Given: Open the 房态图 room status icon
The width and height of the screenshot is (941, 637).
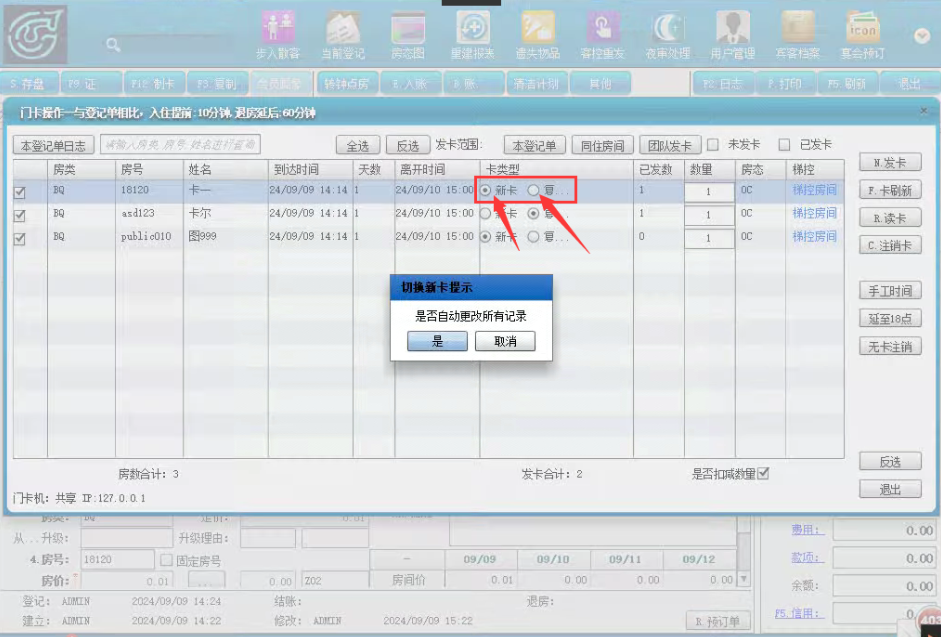Looking at the screenshot, I should click(408, 35).
